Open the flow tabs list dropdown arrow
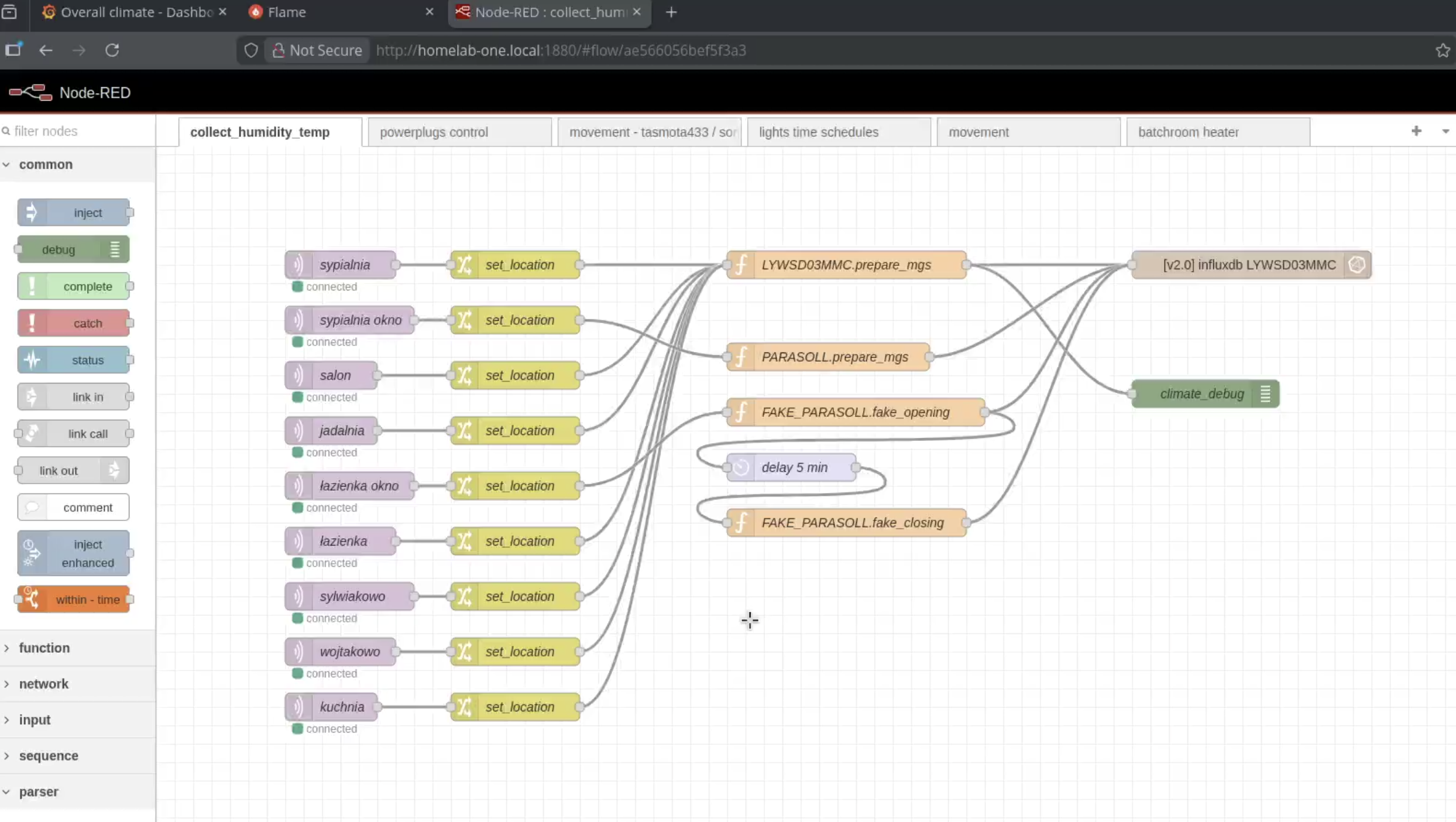This screenshot has height=822, width=1456. [1445, 132]
